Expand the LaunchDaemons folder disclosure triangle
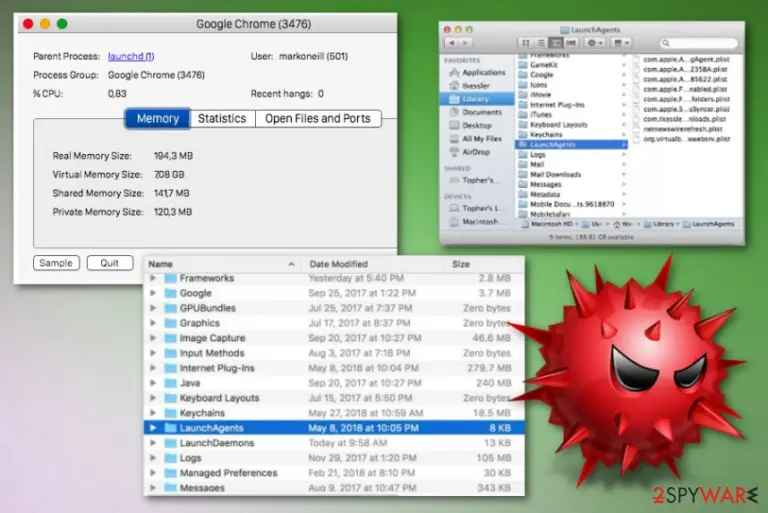768x513 pixels. click(153, 443)
